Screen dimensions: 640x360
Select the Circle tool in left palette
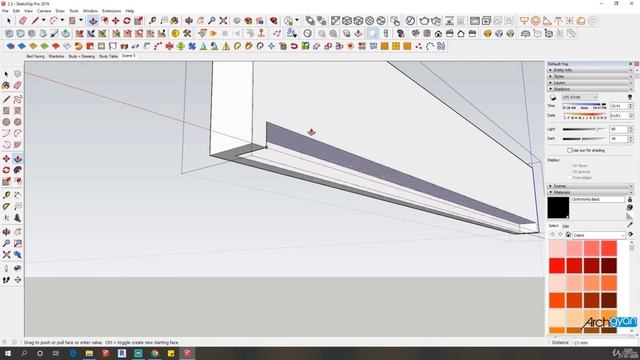click(x=6, y=122)
